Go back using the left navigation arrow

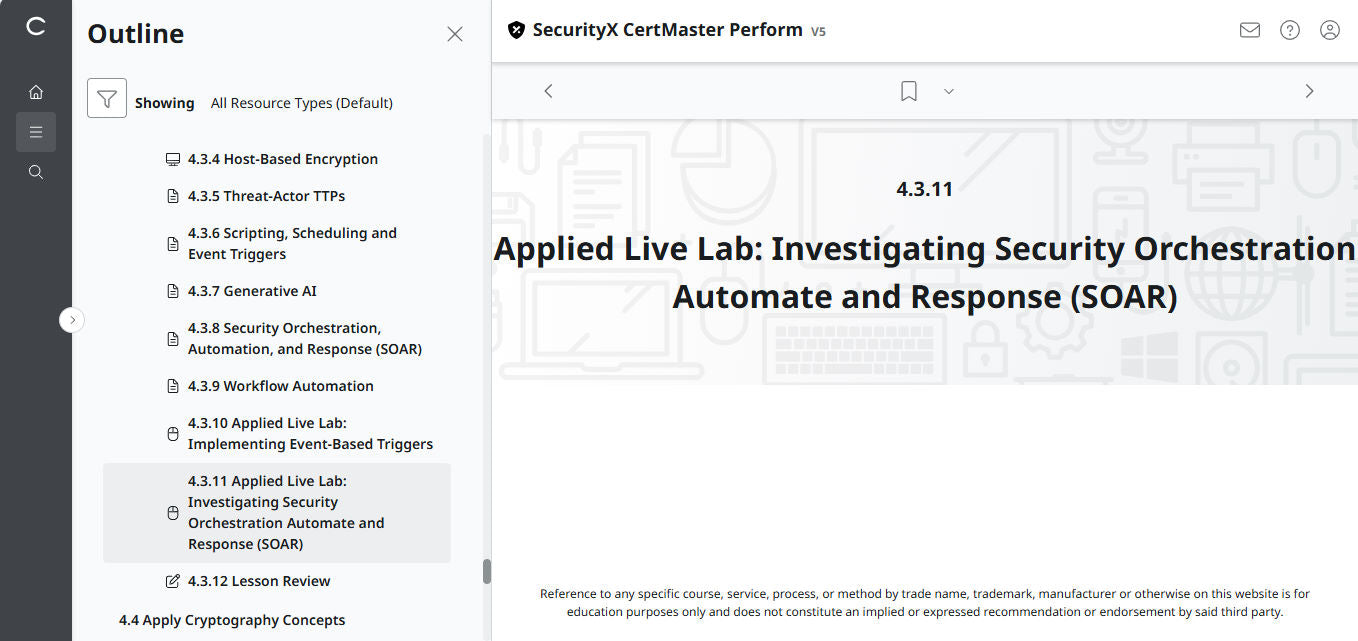tap(548, 90)
